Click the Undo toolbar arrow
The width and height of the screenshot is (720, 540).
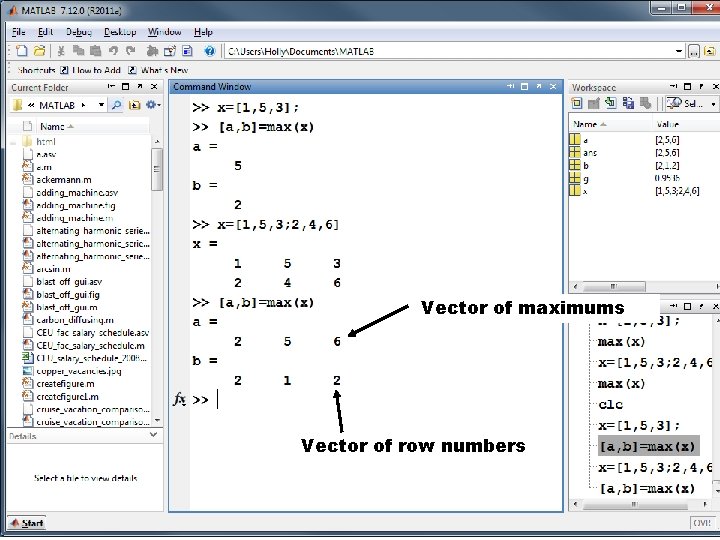pos(113,51)
